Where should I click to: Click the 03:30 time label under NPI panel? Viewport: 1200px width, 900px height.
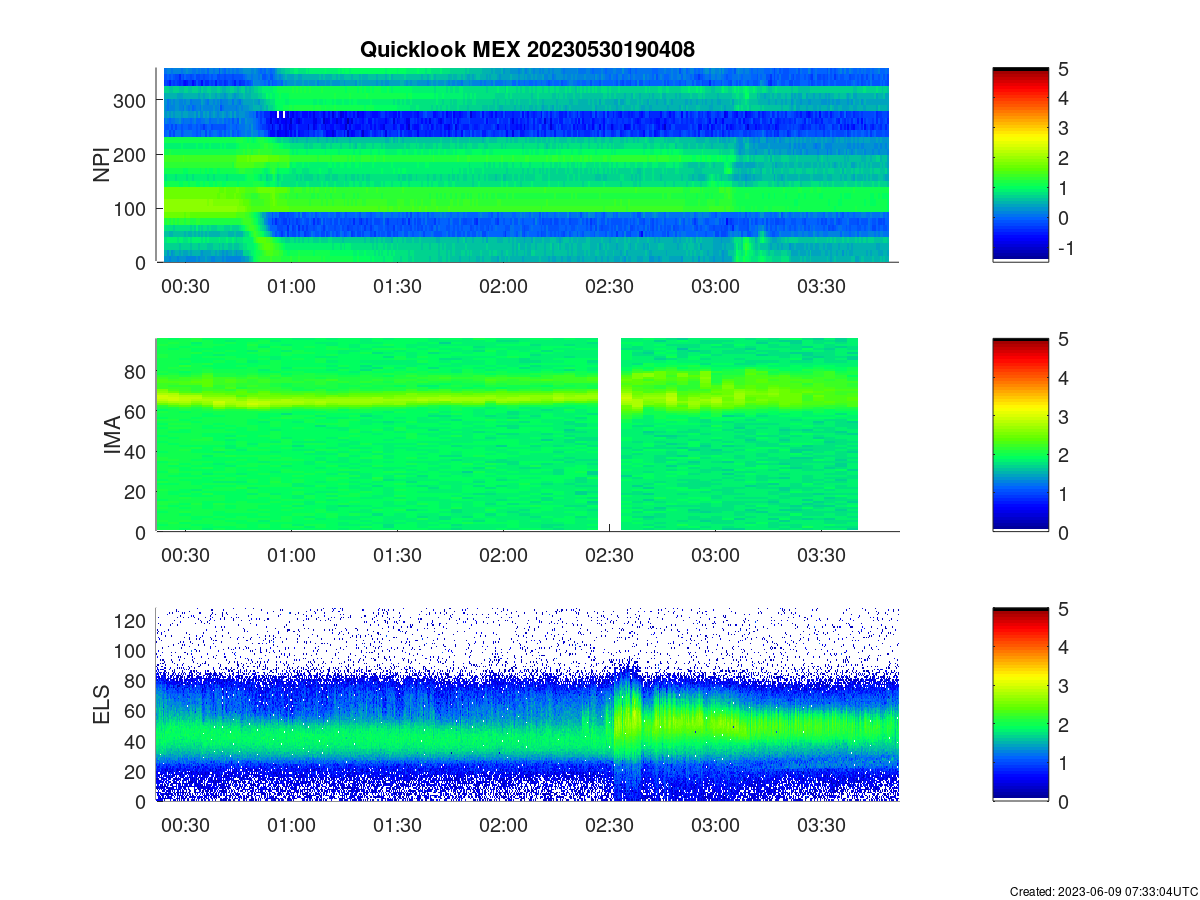(x=821, y=286)
